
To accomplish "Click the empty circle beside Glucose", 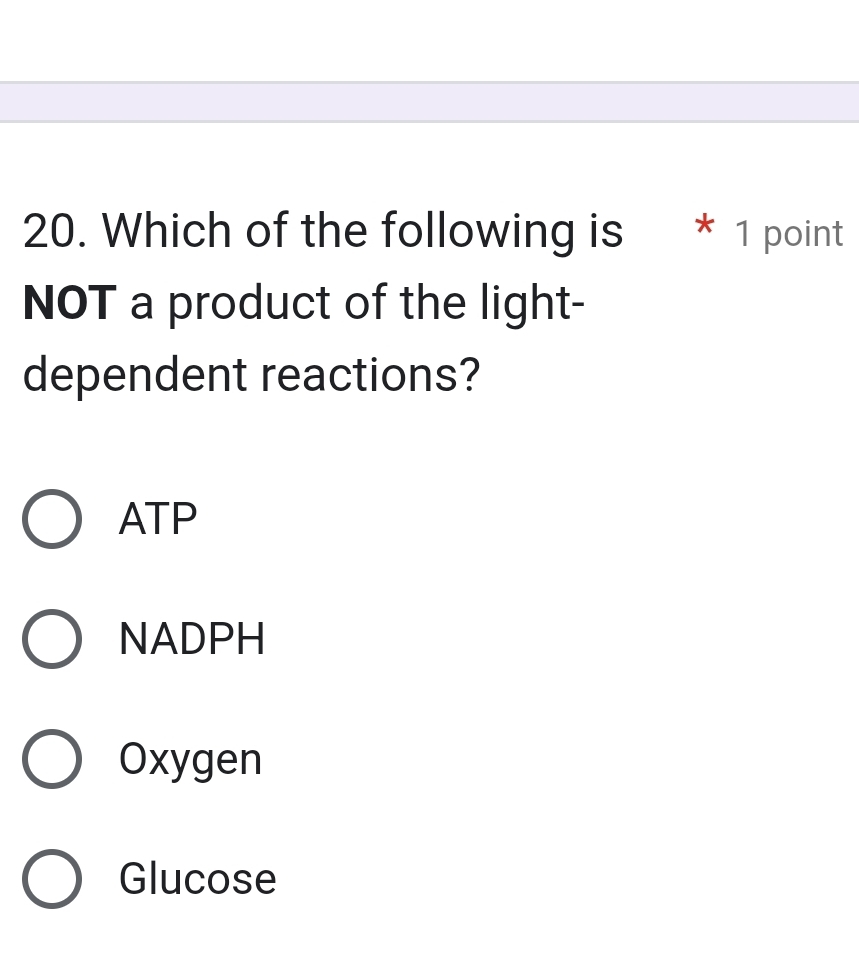I will click(52, 879).
